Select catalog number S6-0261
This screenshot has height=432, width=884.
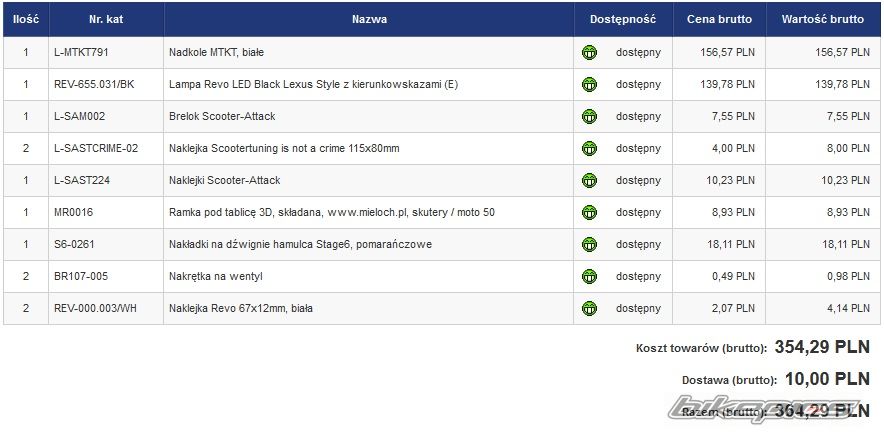pos(72,245)
